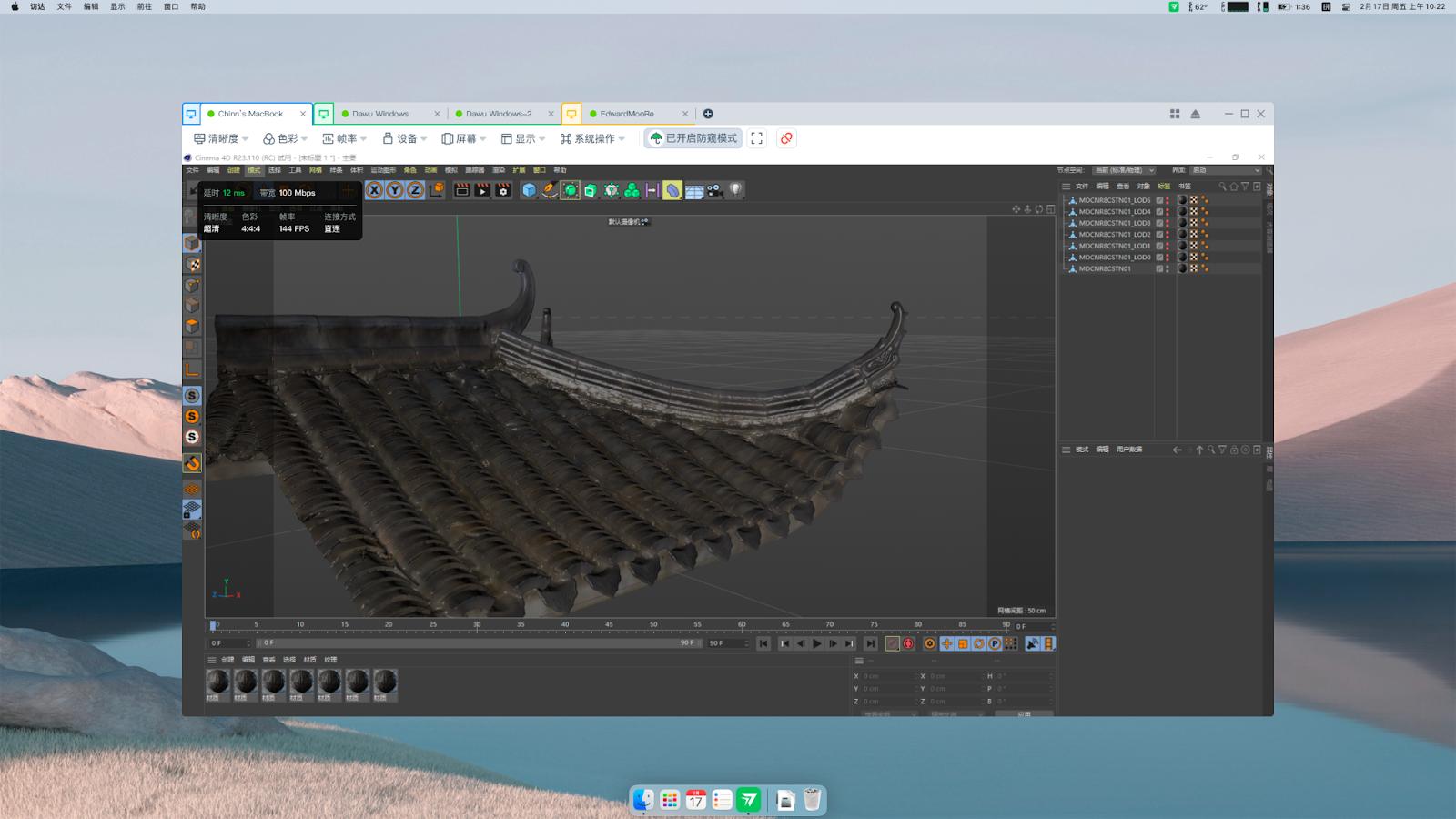Open the interface layout dropdown
Viewport: 1456px width, 819px height.
point(1226,170)
